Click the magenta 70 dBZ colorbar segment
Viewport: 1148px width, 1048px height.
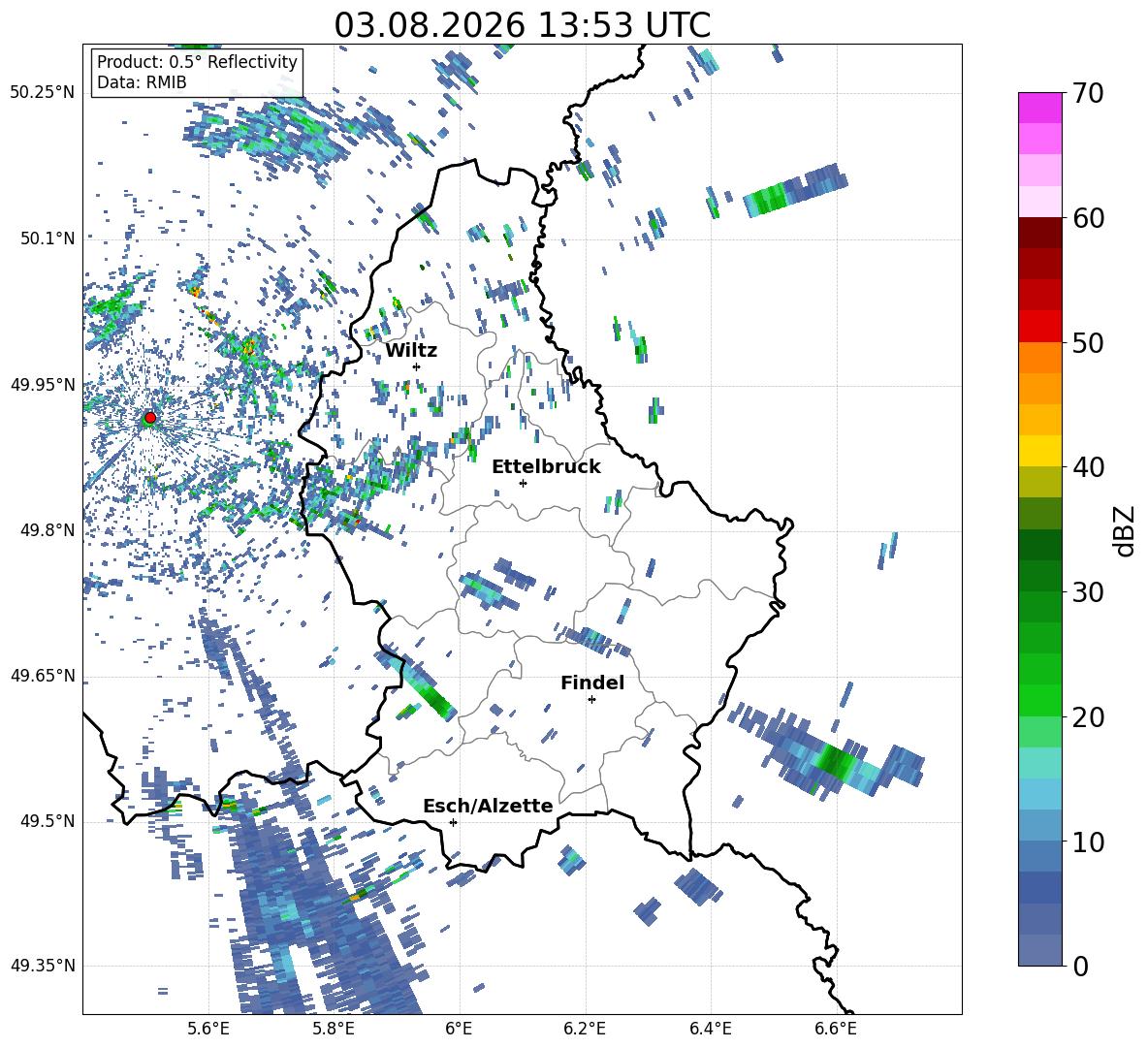click(1039, 108)
